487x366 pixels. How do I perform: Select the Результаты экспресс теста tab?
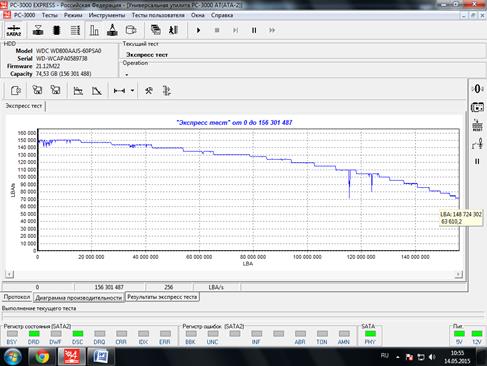pyautogui.click(x=162, y=297)
